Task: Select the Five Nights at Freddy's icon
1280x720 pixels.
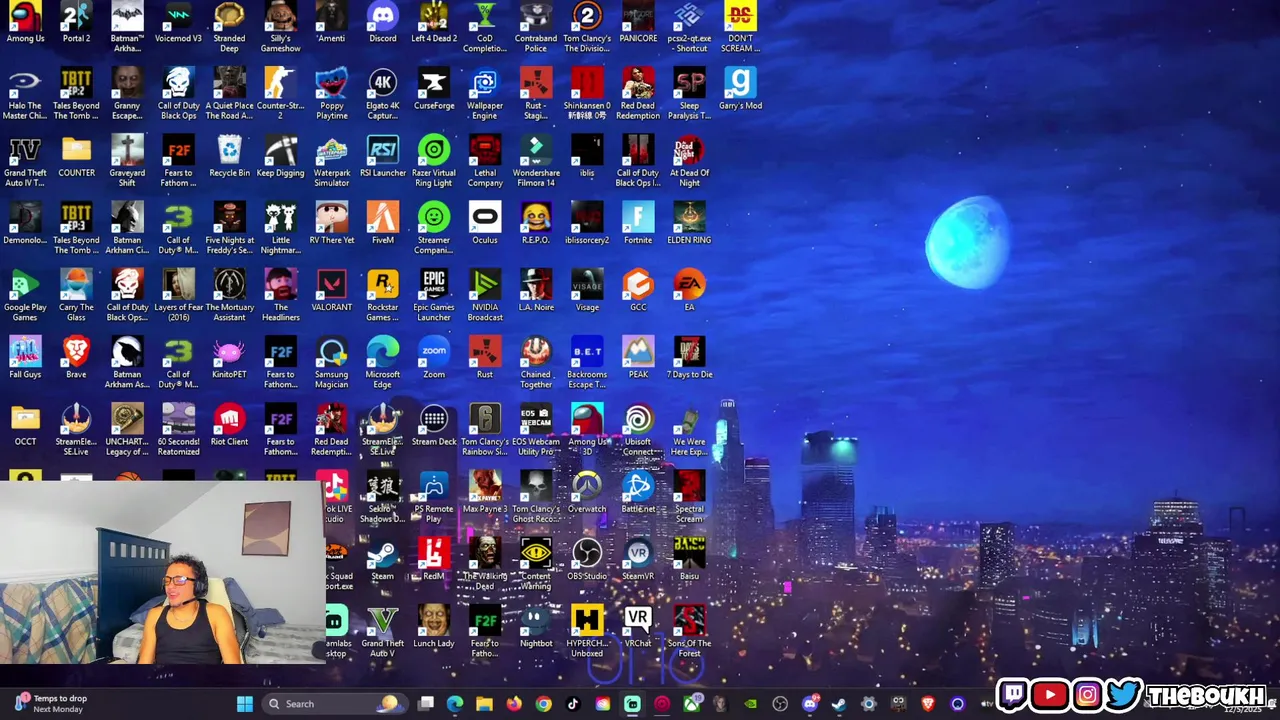Action: pos(229,227)
